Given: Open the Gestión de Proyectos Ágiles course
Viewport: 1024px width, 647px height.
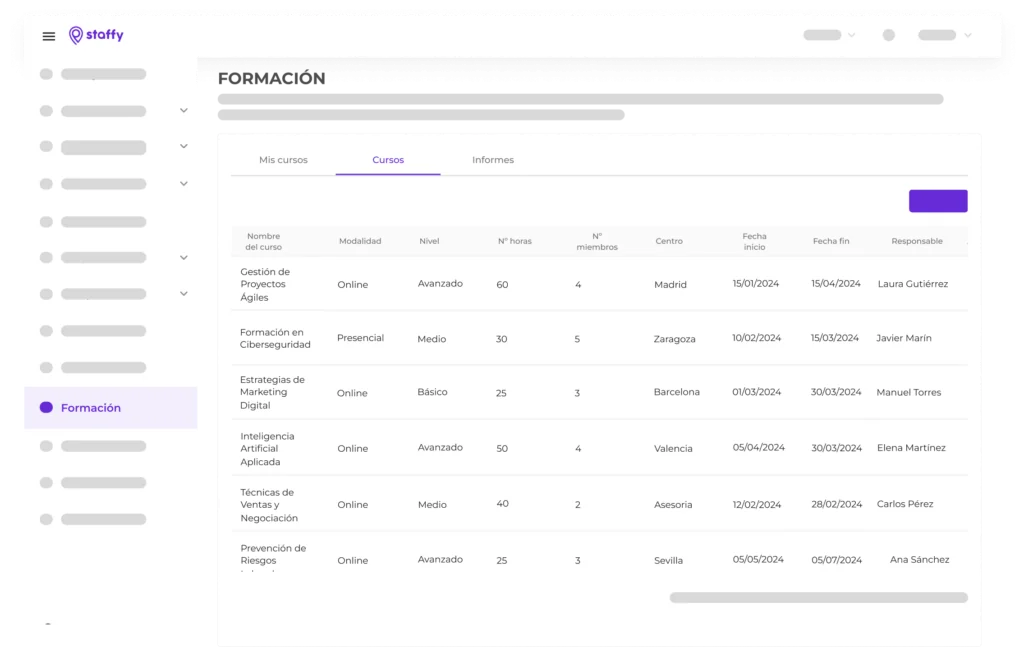Looking at the screenshot, I should [265, 284].
